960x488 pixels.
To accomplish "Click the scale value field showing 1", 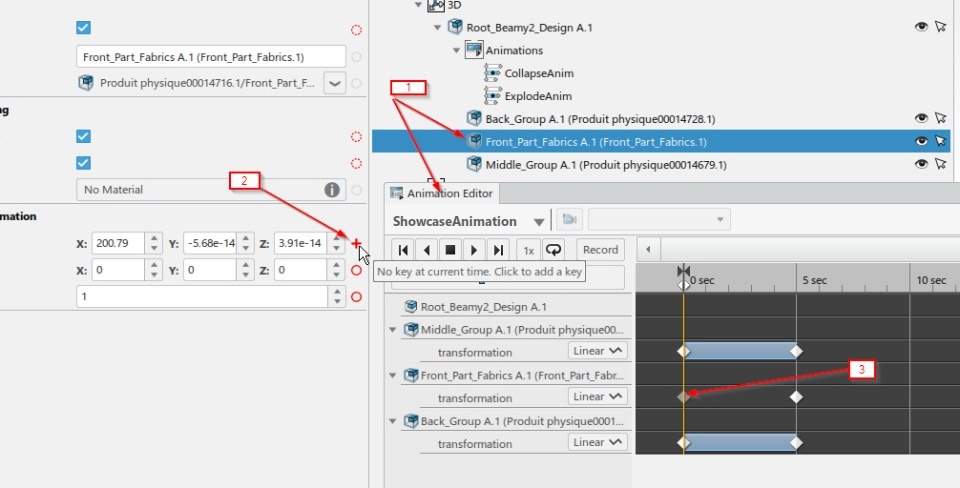I will (202, 297).
